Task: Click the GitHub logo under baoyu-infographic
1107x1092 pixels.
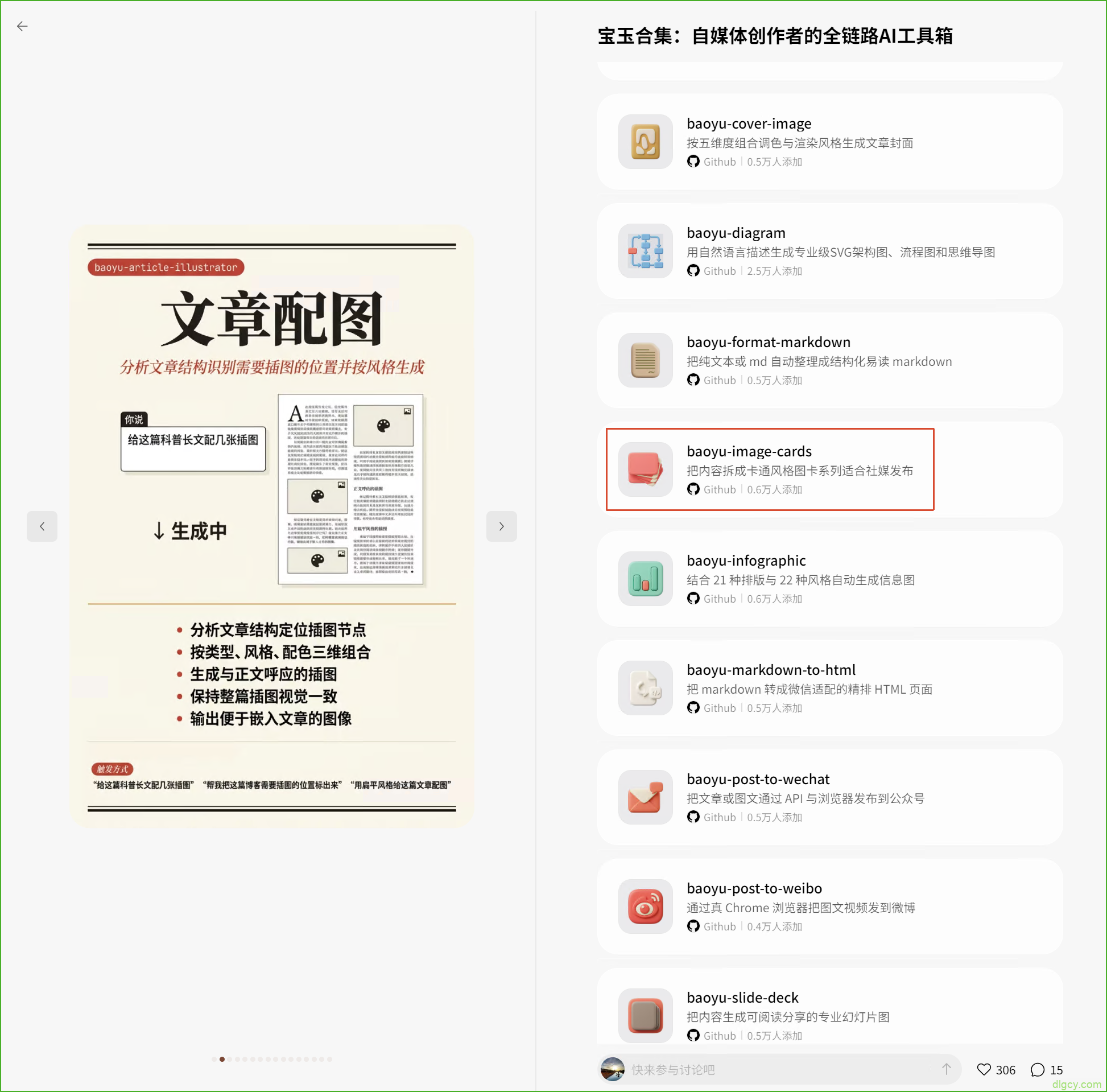Action: pos(693,599)
